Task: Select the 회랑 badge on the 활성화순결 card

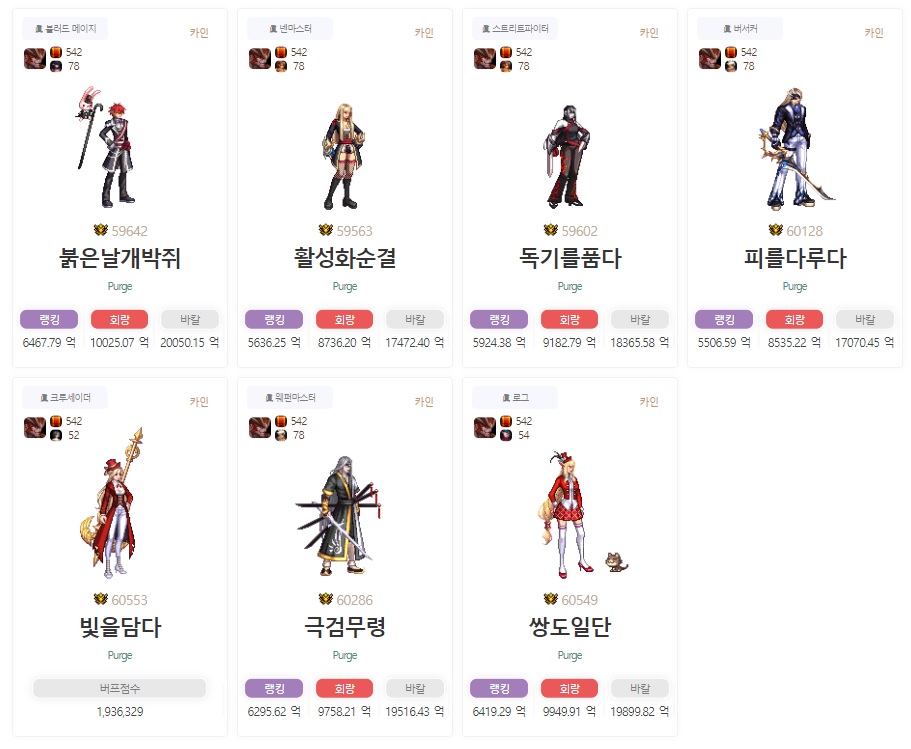Action: click(x=345, y=320)
